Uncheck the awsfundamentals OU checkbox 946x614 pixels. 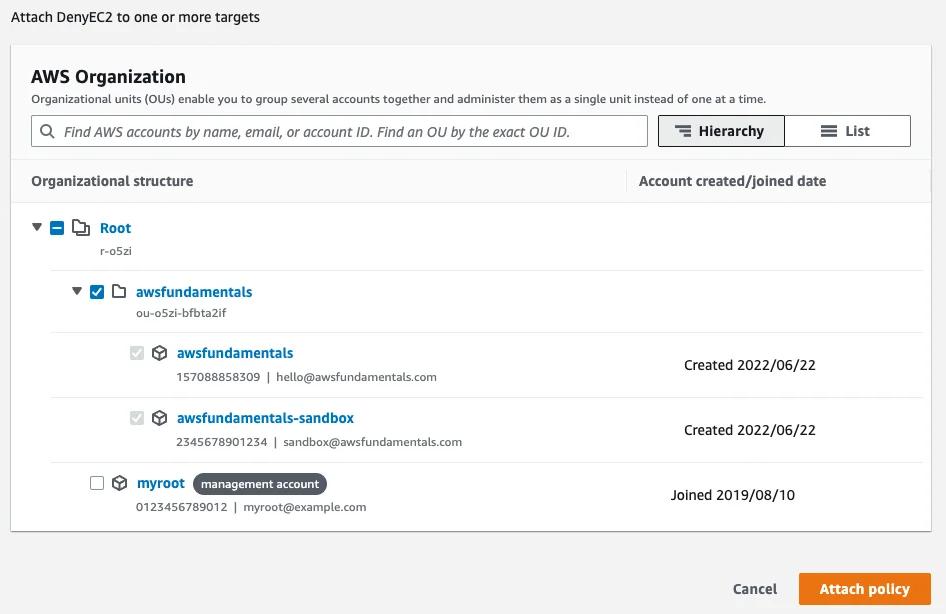point(97,292)
